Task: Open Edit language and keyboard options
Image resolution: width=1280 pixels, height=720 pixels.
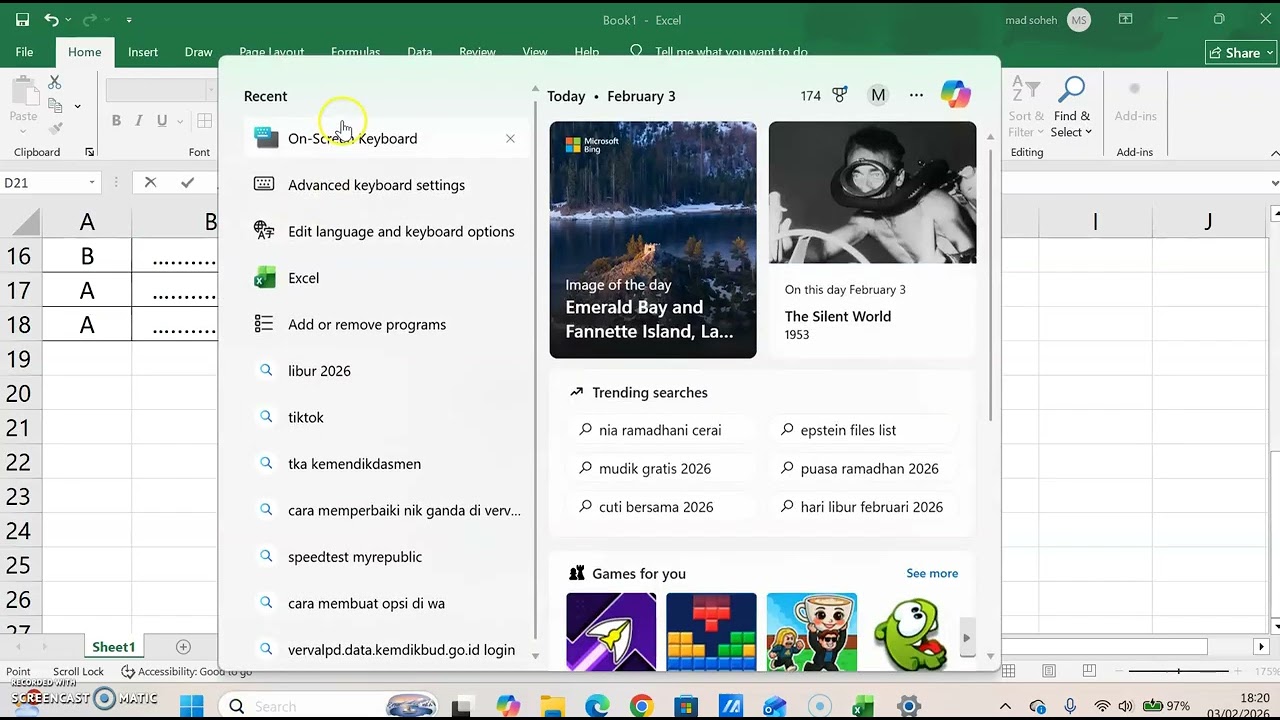Action: 385,231
